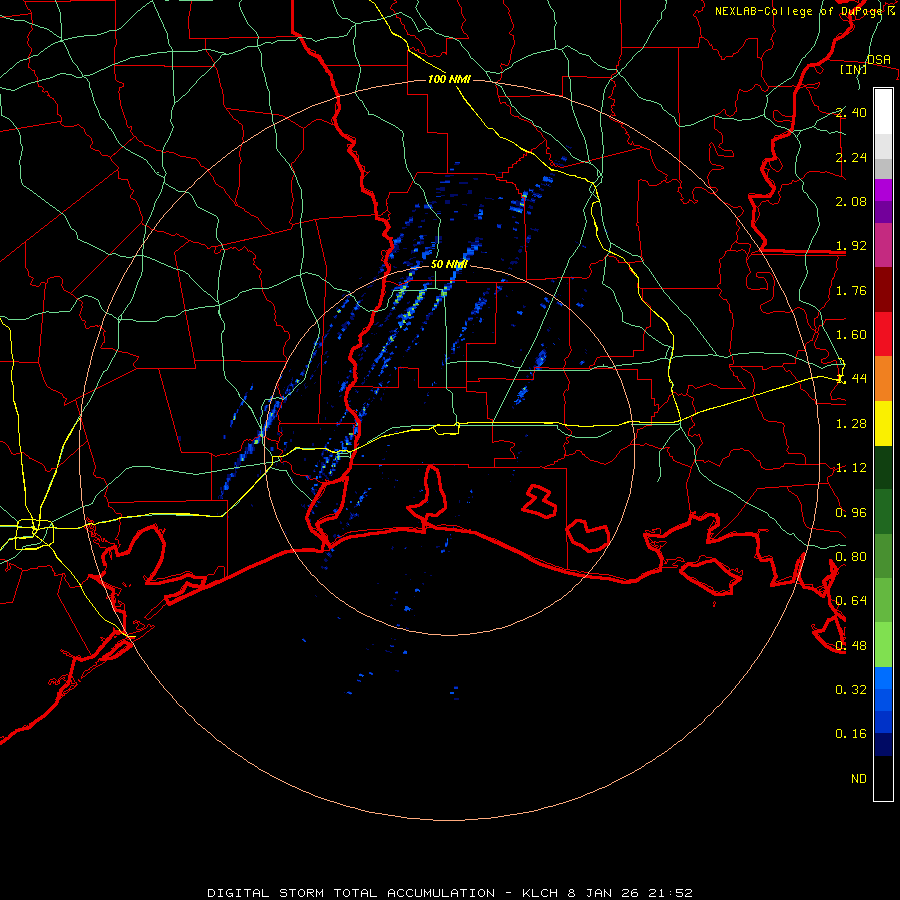Select the bright red swatch beside 1.60
This screenshot has height=900, width=900.
coord(883,334)
